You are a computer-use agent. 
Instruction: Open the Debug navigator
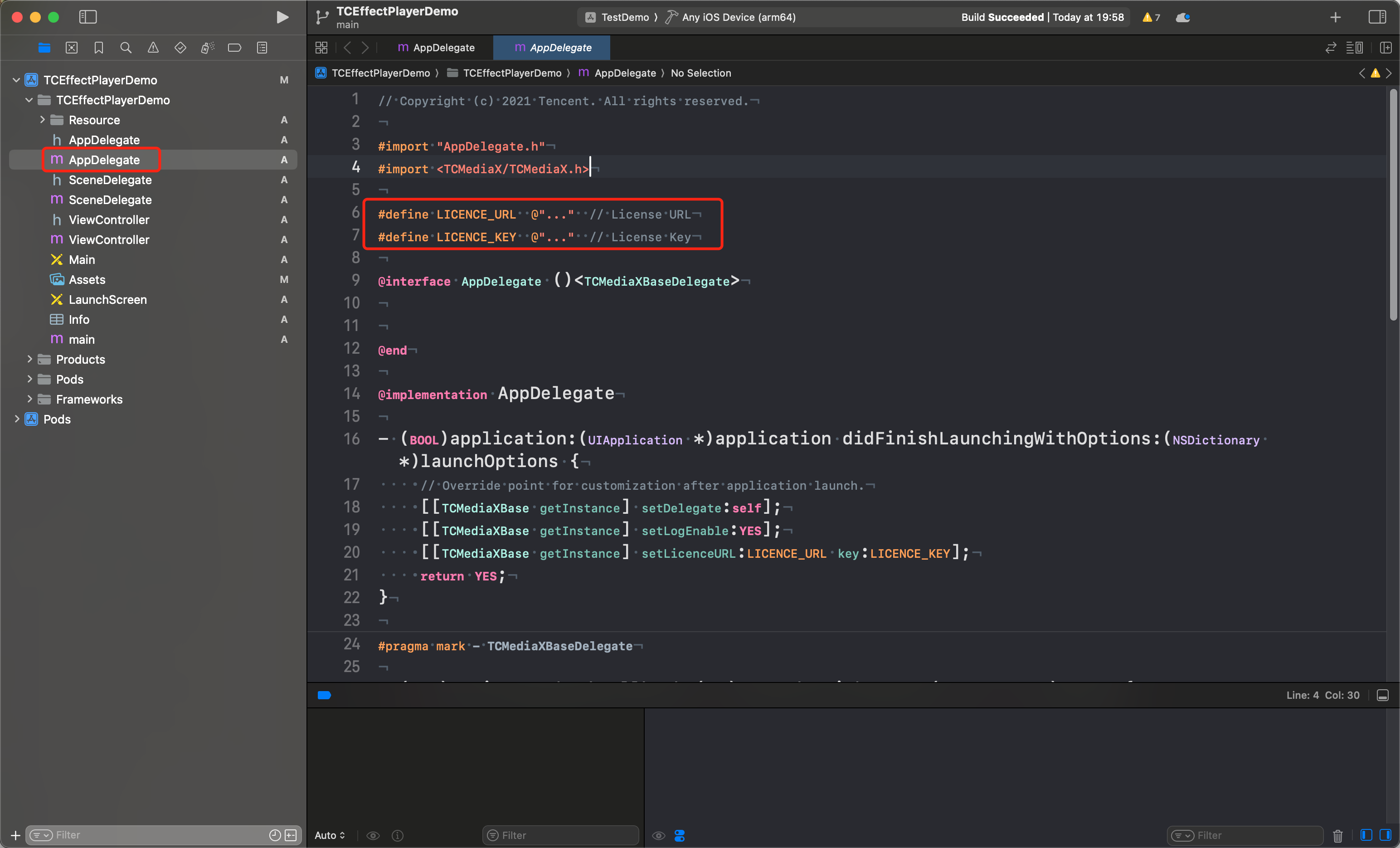pos(207,48)
